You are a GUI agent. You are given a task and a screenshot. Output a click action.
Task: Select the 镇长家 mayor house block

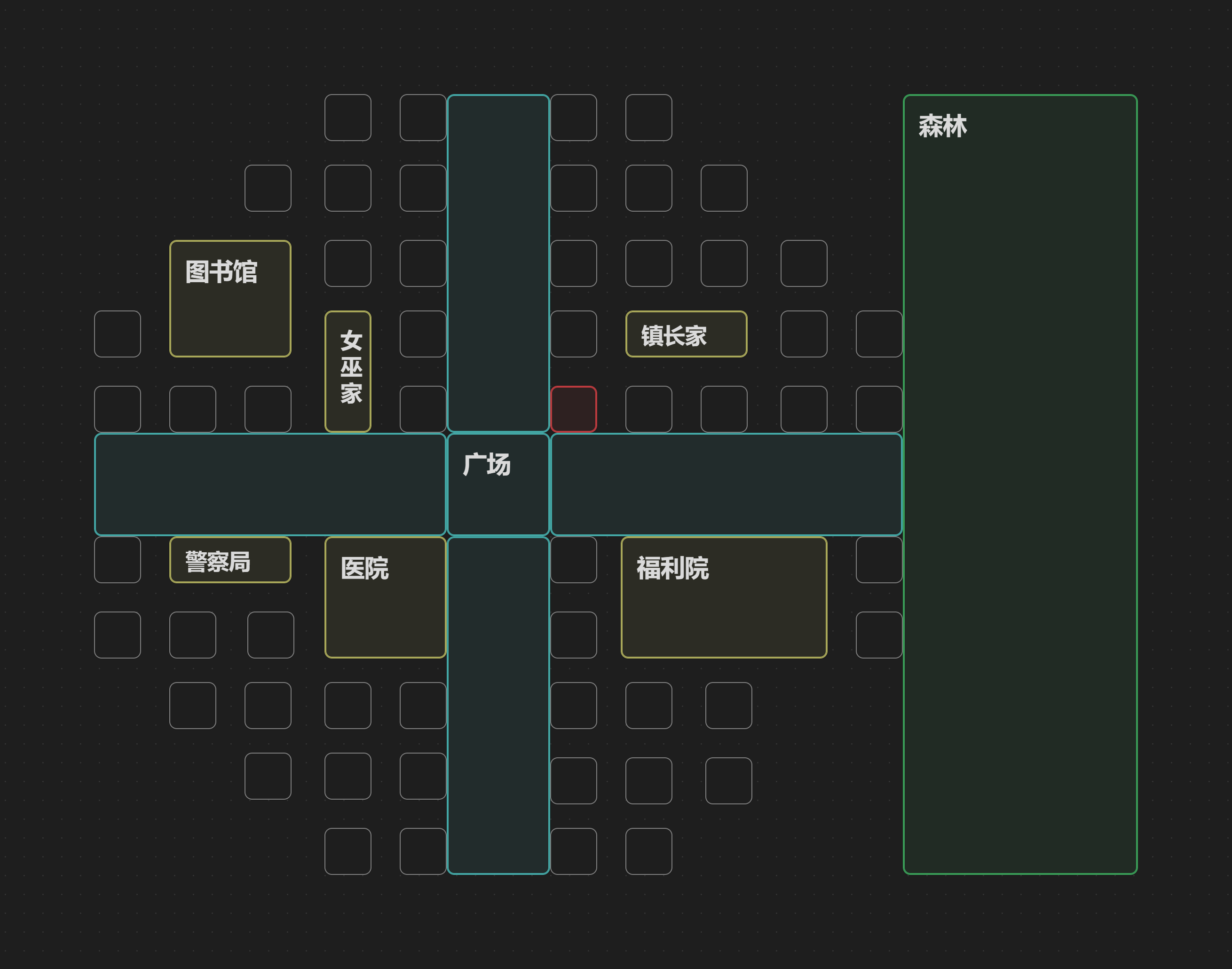[686, 334]
